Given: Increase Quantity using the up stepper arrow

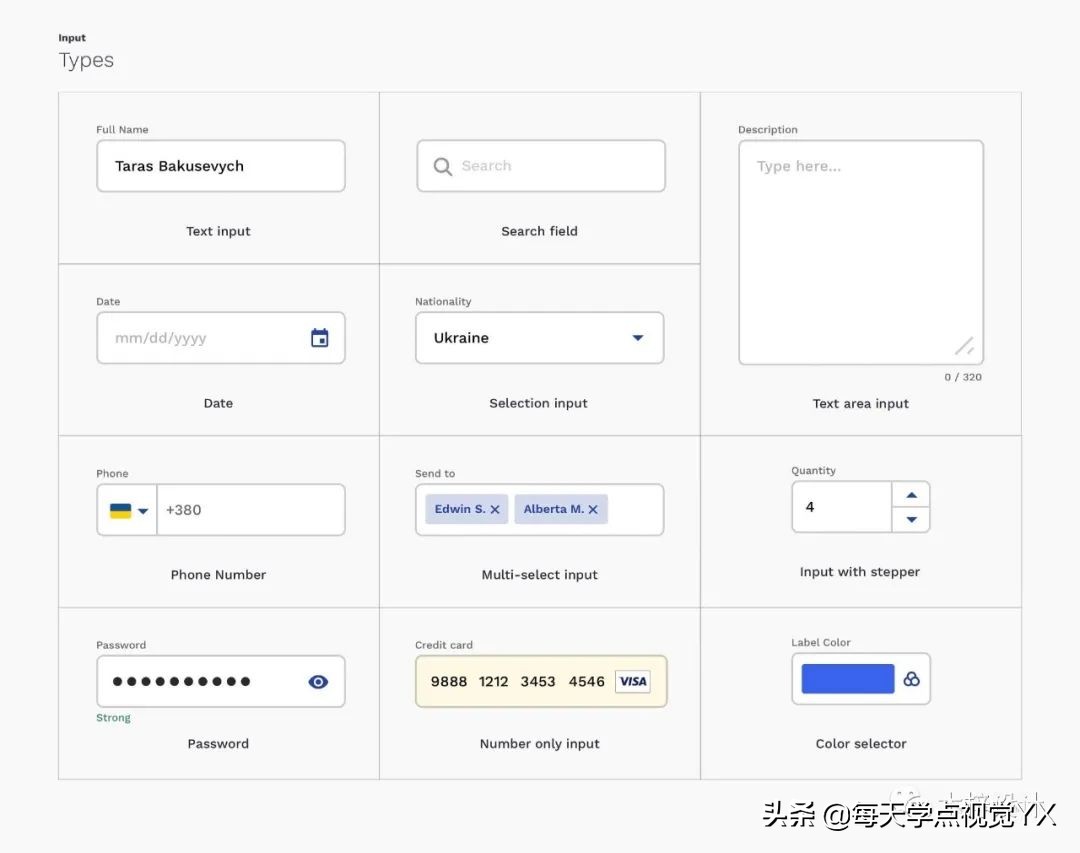Looking at the screenshot, I should [x=910, y=494].
